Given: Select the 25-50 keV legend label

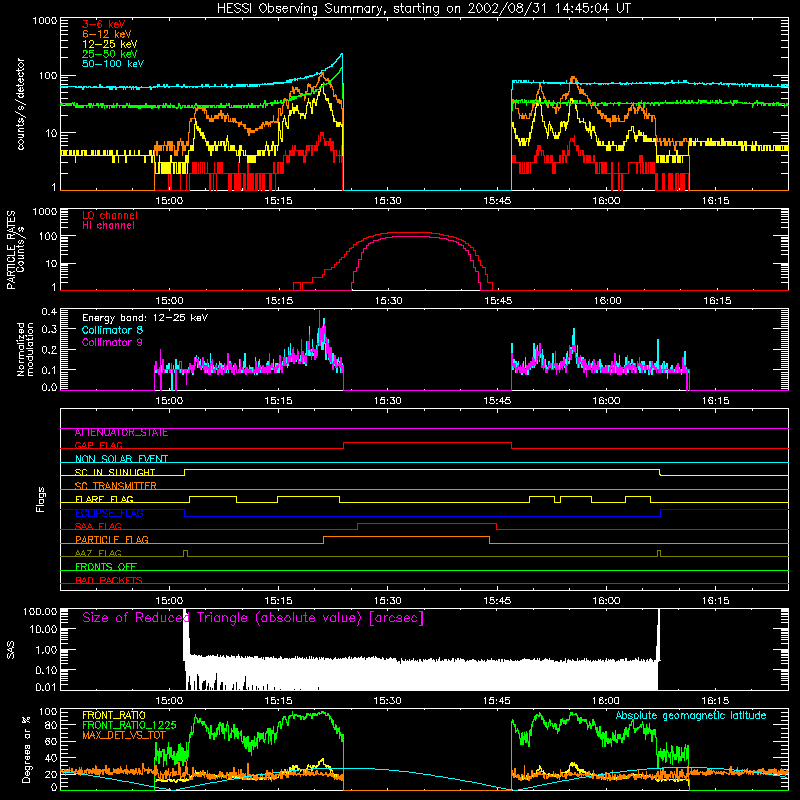Looking at the screenshot, I should pos(110,54).
